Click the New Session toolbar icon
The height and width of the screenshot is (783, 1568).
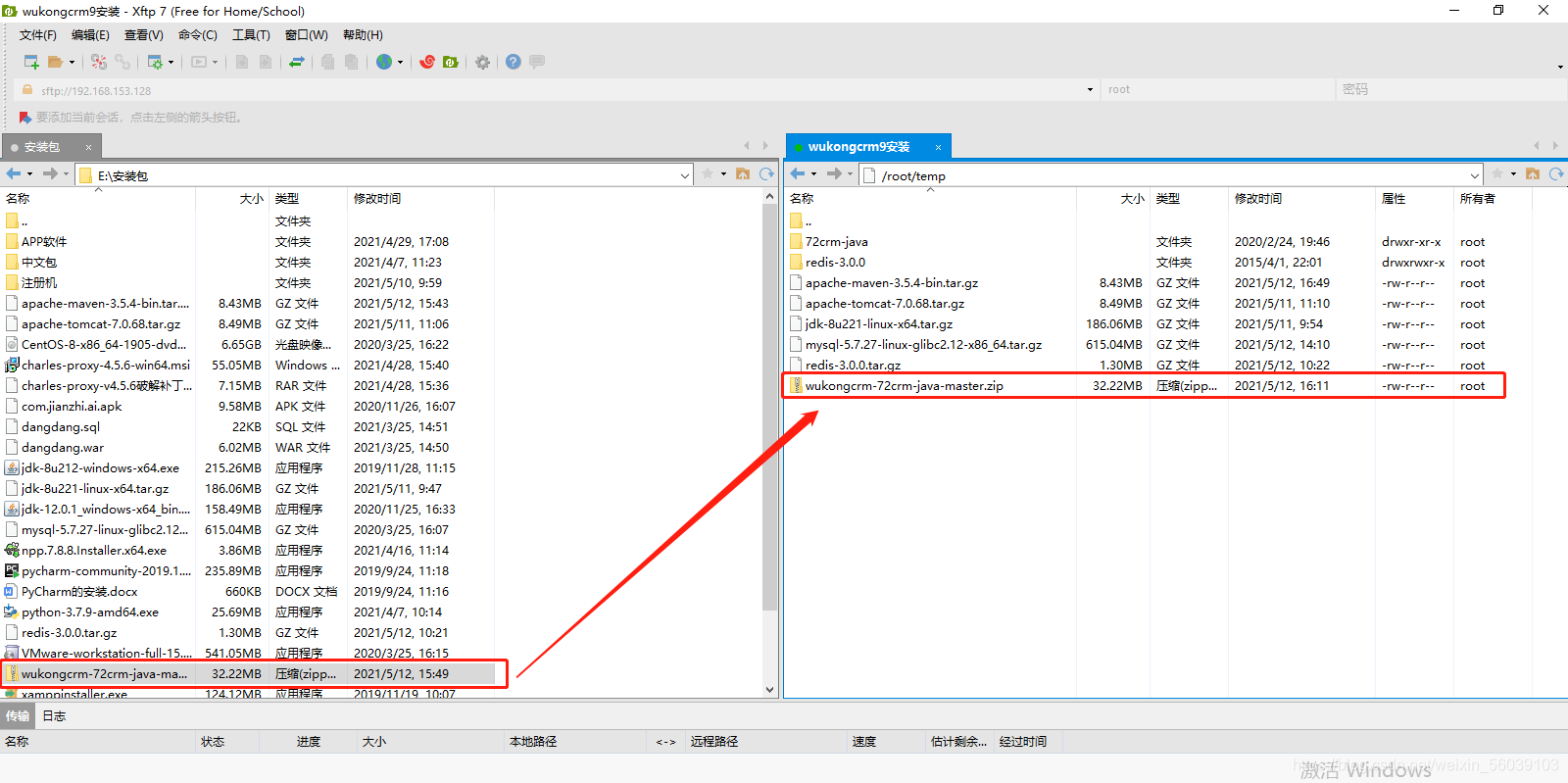pos(31,62)
